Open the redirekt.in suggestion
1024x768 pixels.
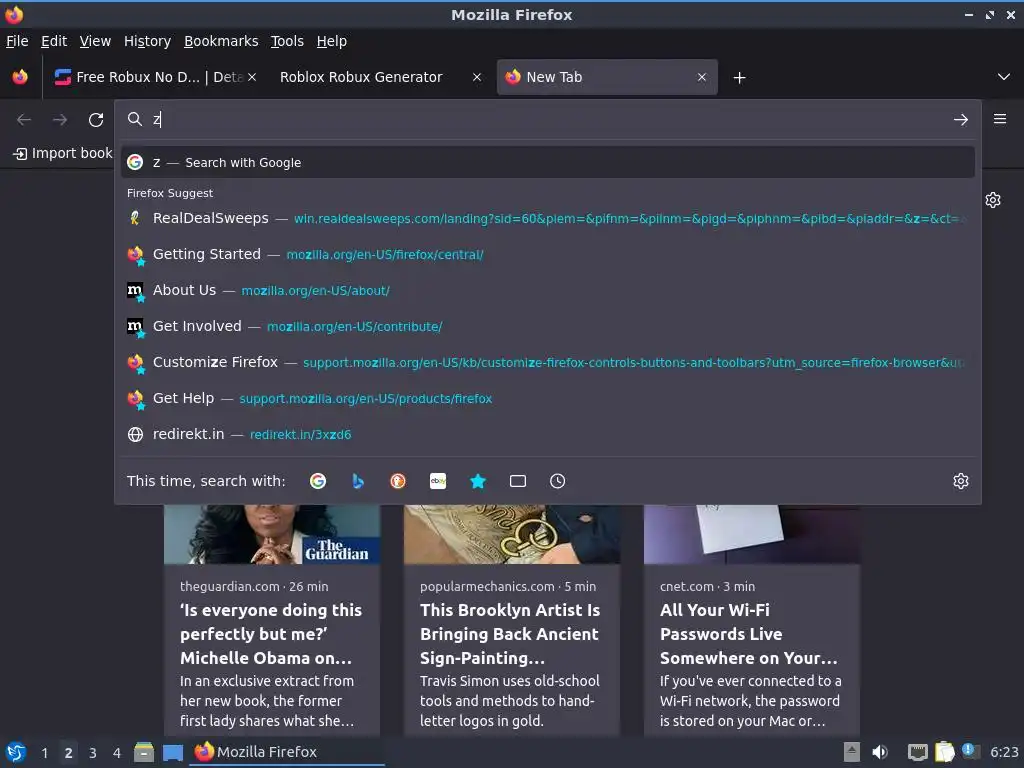pyautogui.click(x=547, y=434)
